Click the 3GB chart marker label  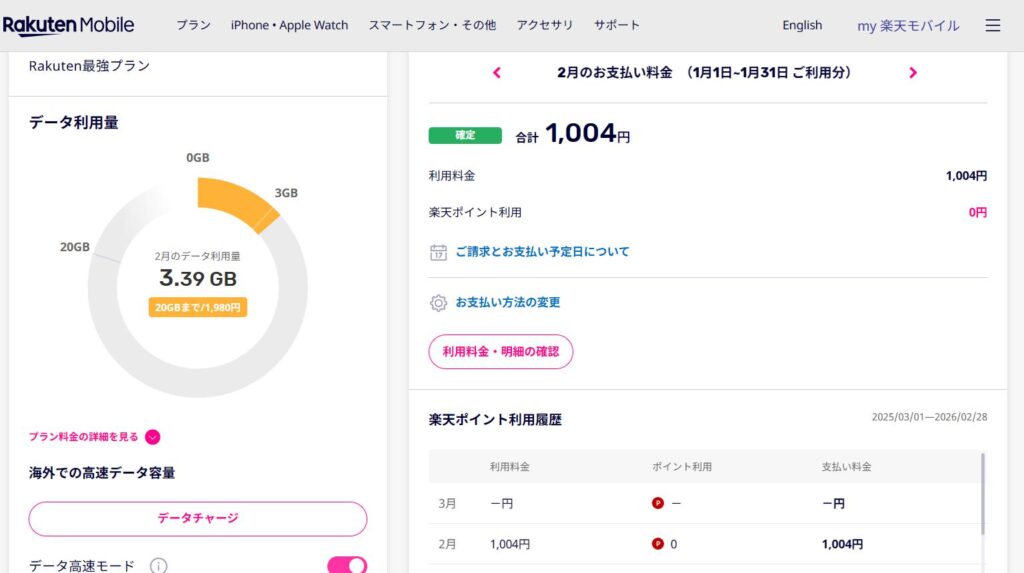[x=286, y=193]
